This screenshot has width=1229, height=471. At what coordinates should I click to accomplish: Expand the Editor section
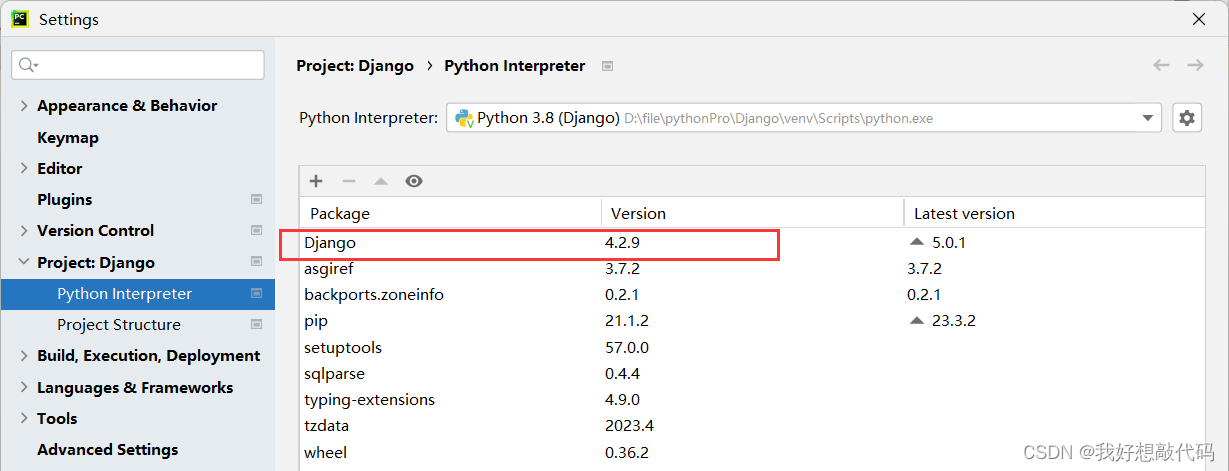[x=24, y=168]
